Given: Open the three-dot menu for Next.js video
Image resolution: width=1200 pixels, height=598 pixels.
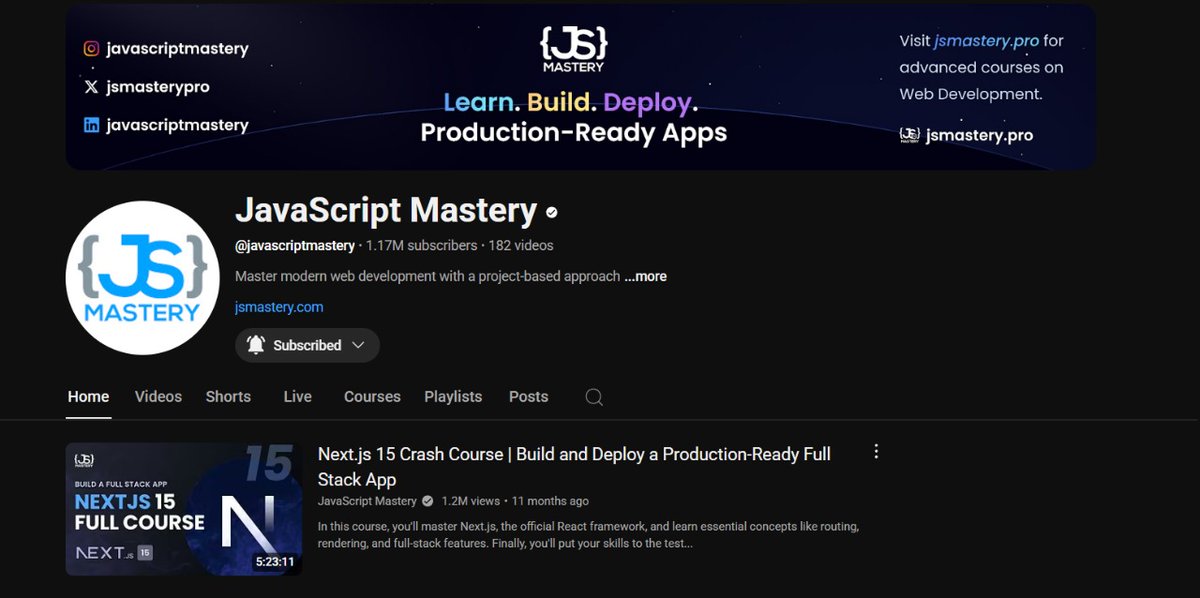Looking at the screenshot, I should [x=876, y=452].
